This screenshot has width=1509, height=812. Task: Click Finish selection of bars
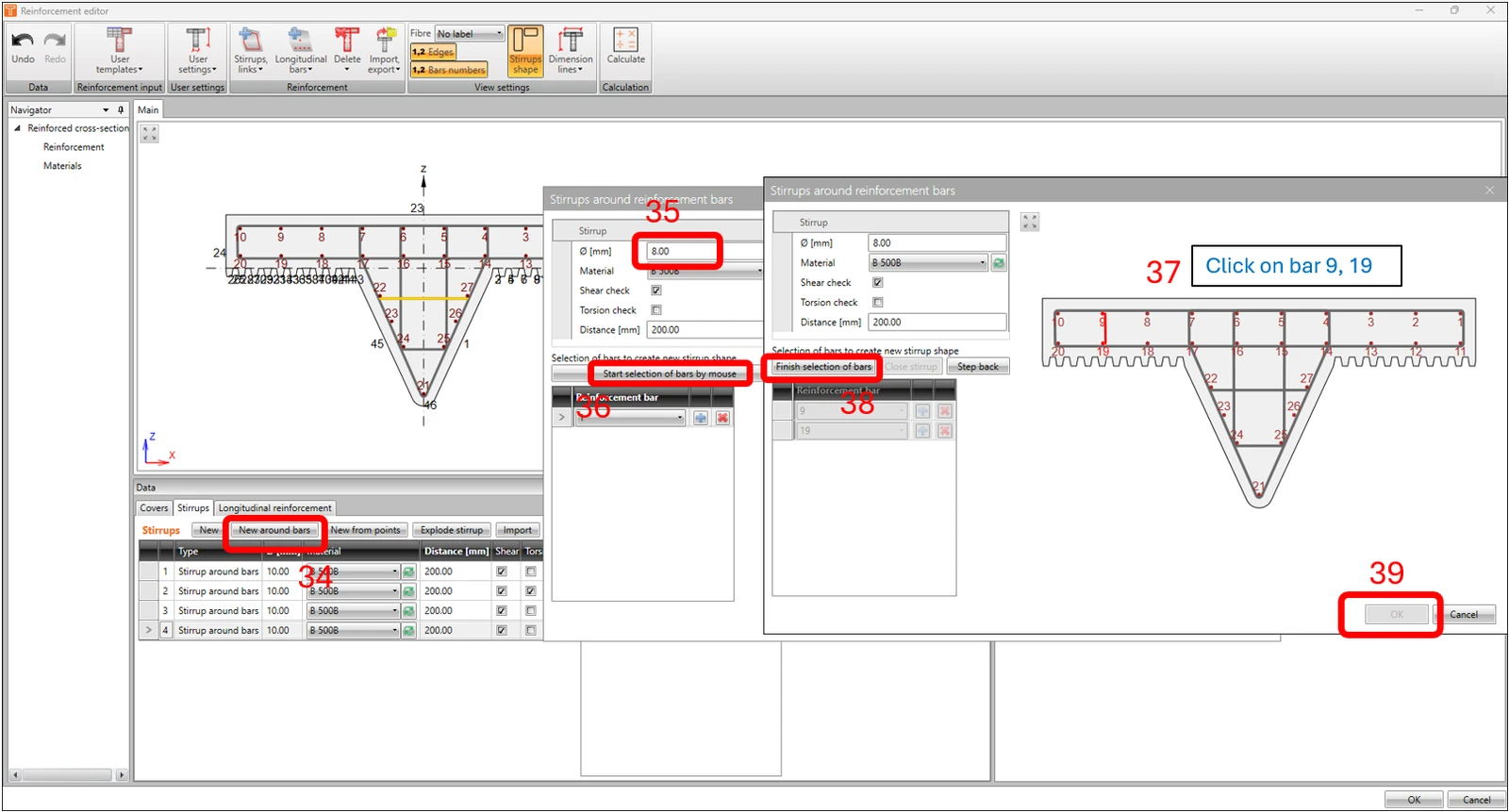[824, 367]
